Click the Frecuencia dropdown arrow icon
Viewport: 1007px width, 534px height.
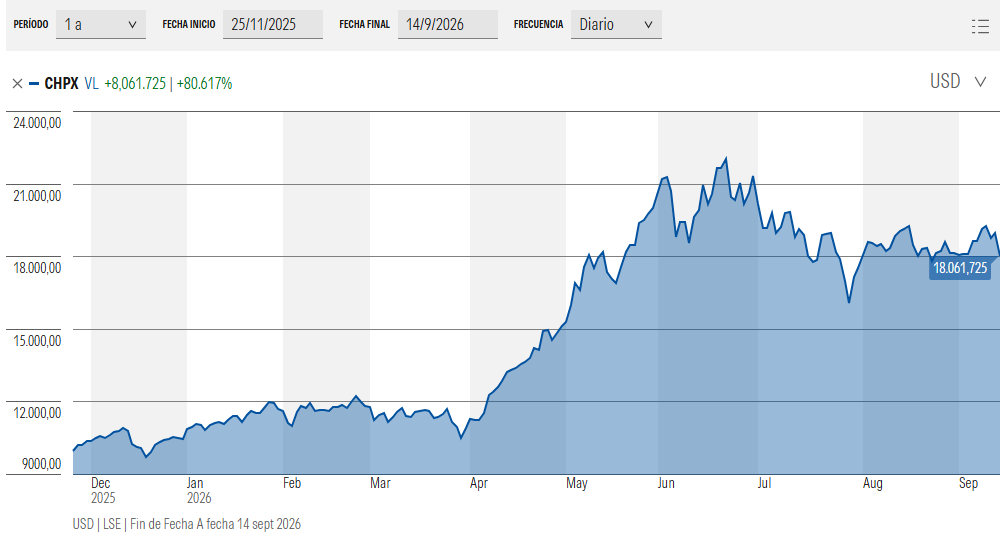(x=648, y=25)
